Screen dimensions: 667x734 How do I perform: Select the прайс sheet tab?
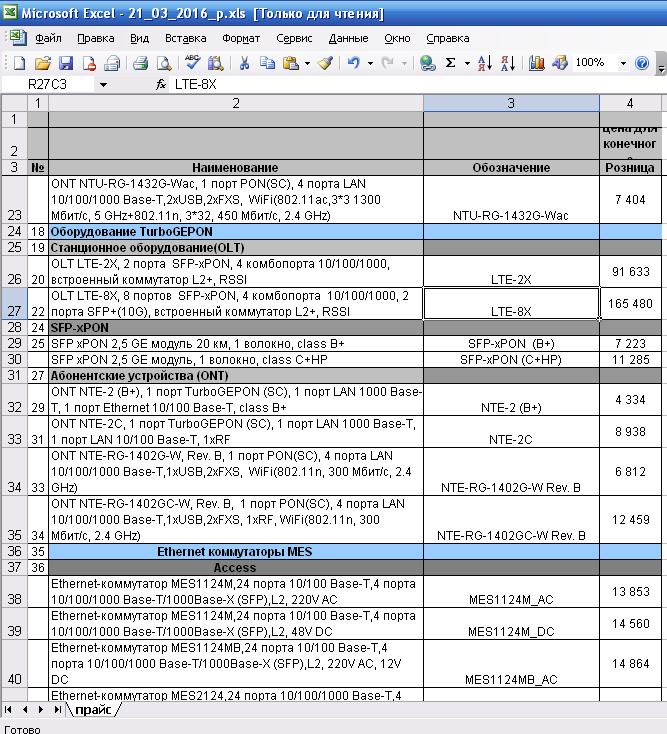coord(93,710)
